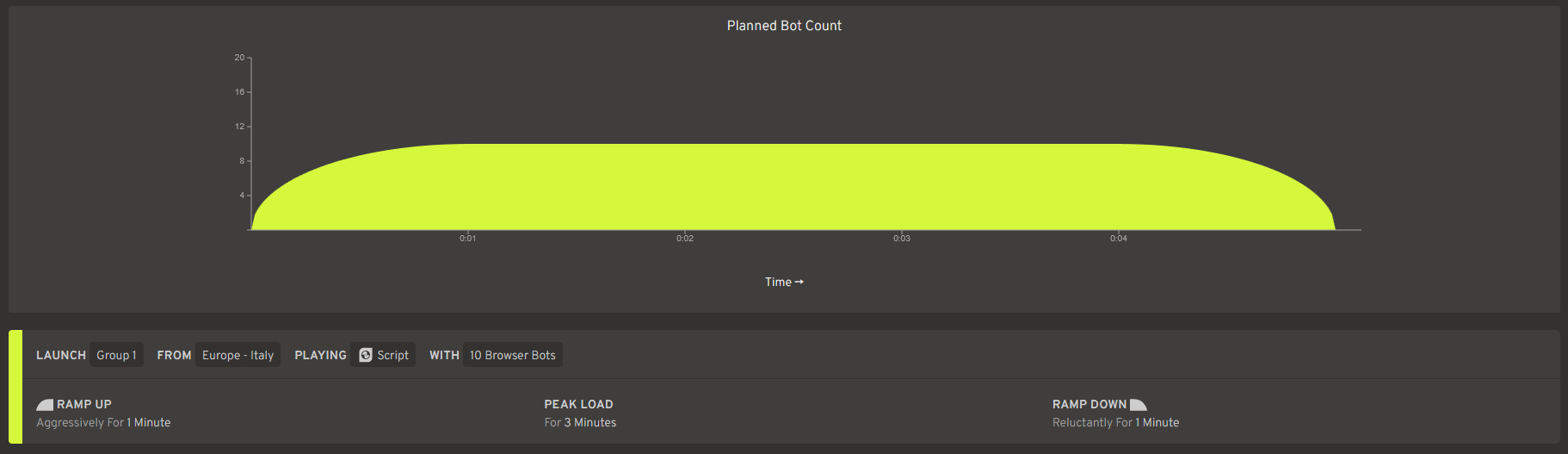Change the 10 Browser Bots setting

[513, 355]
